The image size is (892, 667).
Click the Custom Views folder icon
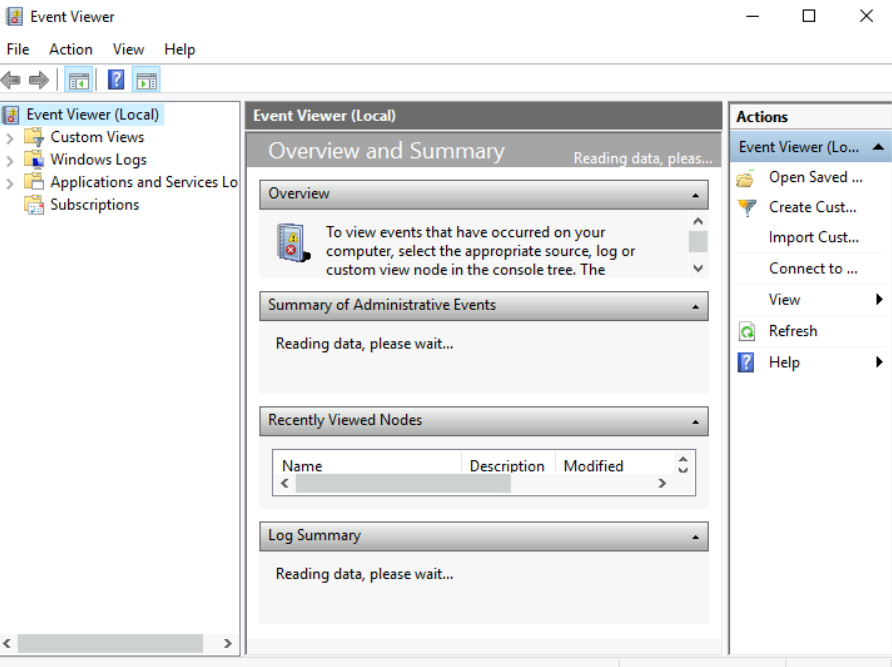click(34, 137)
